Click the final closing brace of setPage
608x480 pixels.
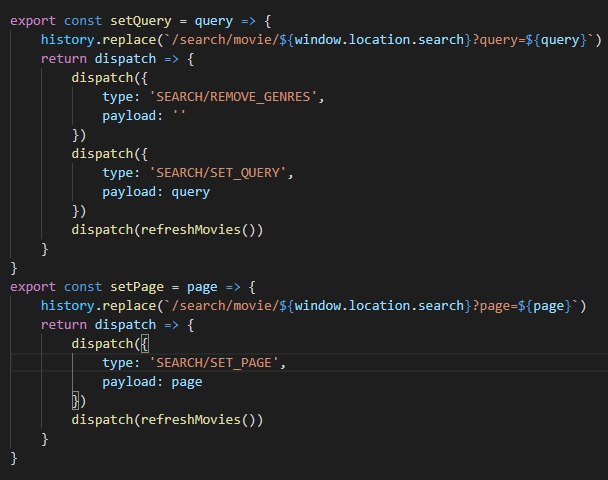click(14, 458)
